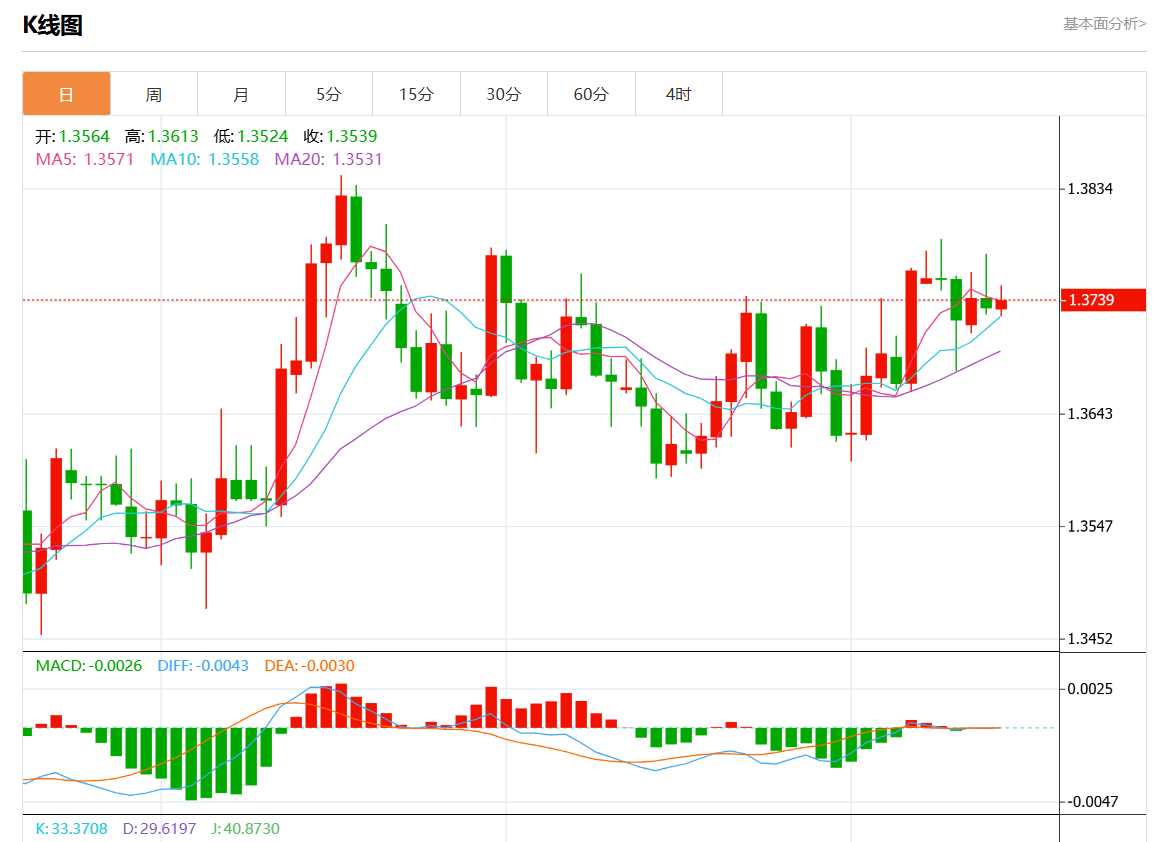Click the 1.3643 price axis label
The height and width of the screenshot is (842, 1168).
pos(1090,414)
